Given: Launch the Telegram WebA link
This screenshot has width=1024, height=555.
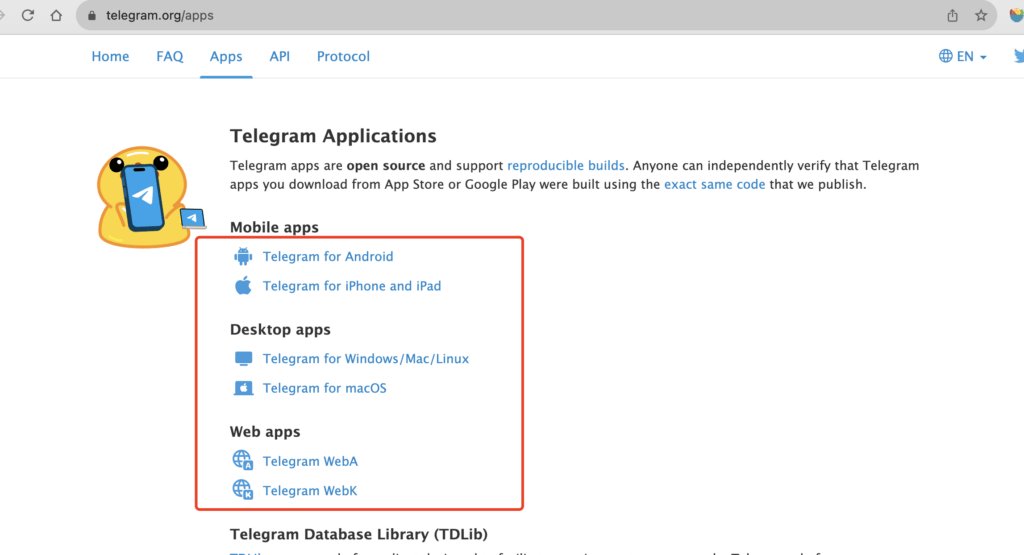Looking at the screenshot, I should click(x=310, y=461).
